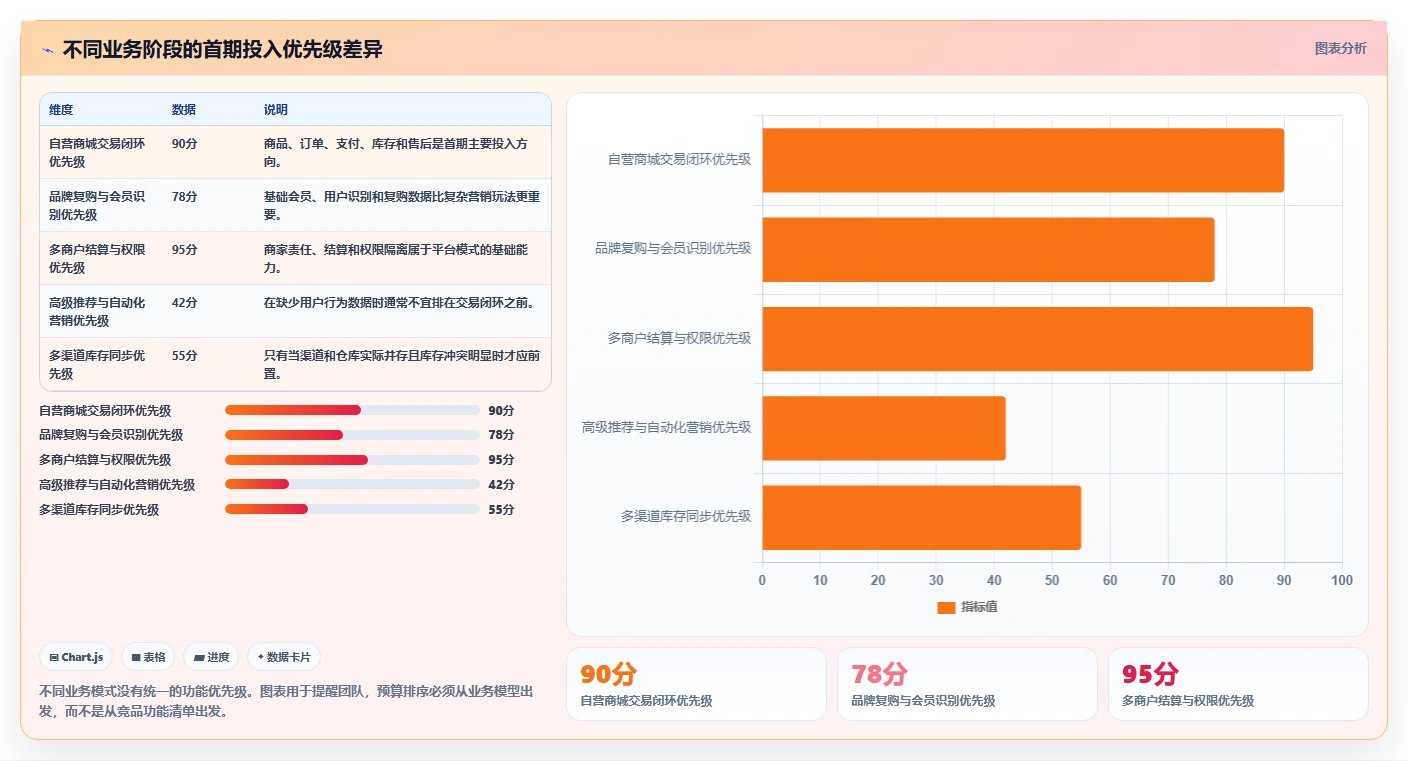Click the 品牌复购与会员识别优先级 progress bar
Image resolution: width=1408 pixels, height=761 pixels.
(352, 435)
